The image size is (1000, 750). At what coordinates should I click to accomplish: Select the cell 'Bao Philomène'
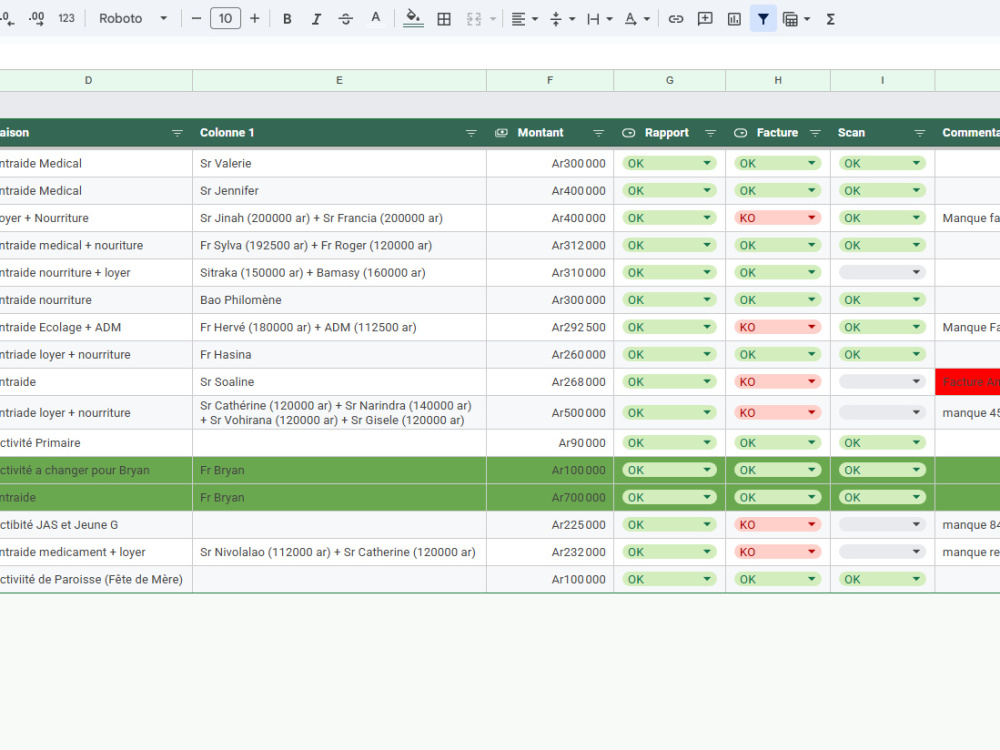(339, 300)
